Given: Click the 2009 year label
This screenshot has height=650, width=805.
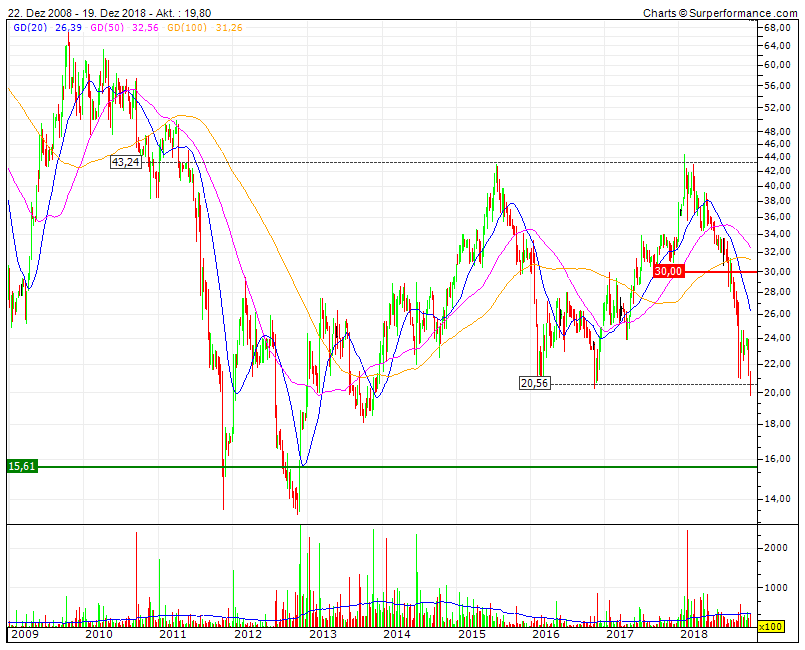Looking at the screenshot, I should pyautogui.click(x=25, y=634).
